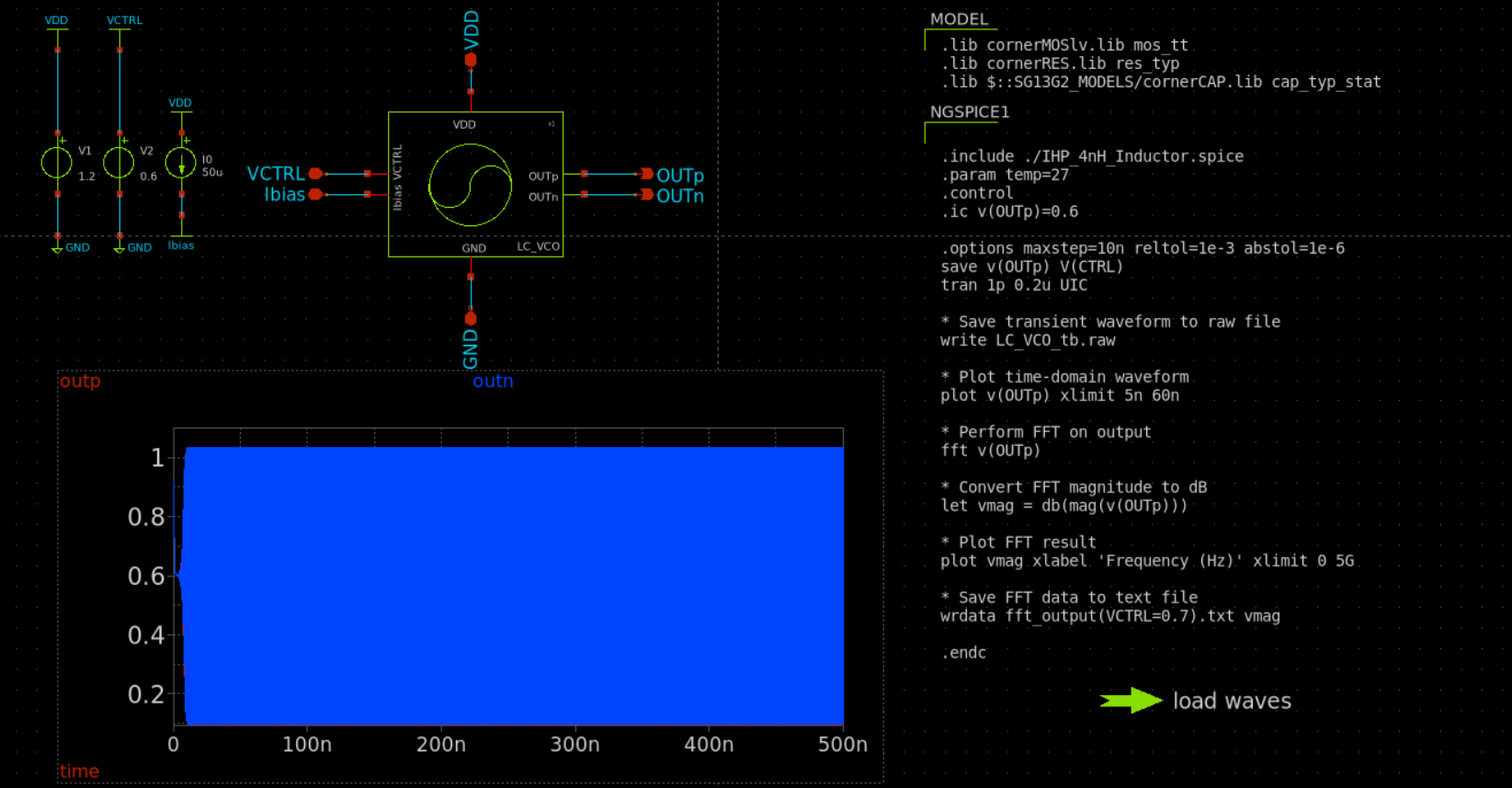Viewport: 1512px width, 788px height.
Task: Click the 100n x-axis tick label
Action: click(307, 744)
